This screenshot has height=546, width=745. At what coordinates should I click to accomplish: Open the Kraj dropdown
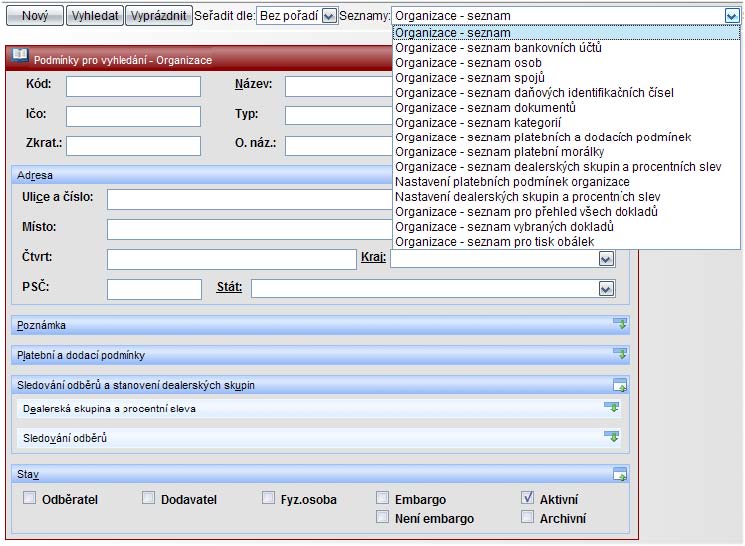pyautogui.click(x=606, y=259)
